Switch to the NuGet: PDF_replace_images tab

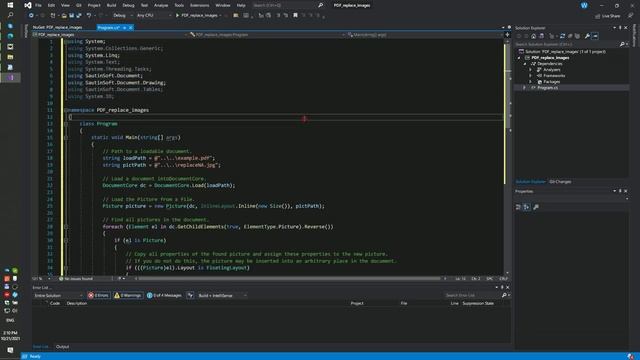pyautogui.click(x=58, y=27)
